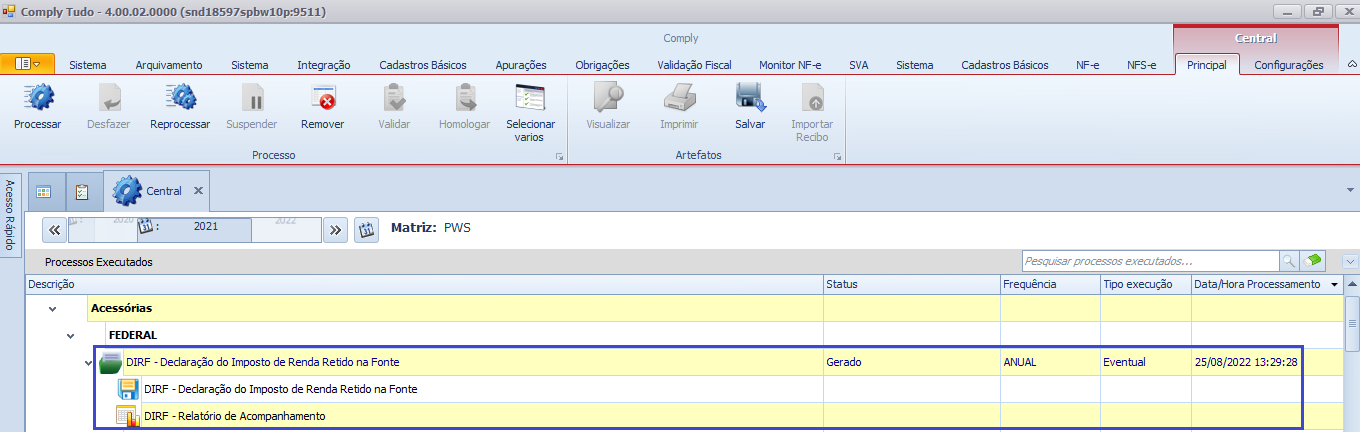
Task: Collapse the DIRF declaration folder row
Action: click(89, 362)
